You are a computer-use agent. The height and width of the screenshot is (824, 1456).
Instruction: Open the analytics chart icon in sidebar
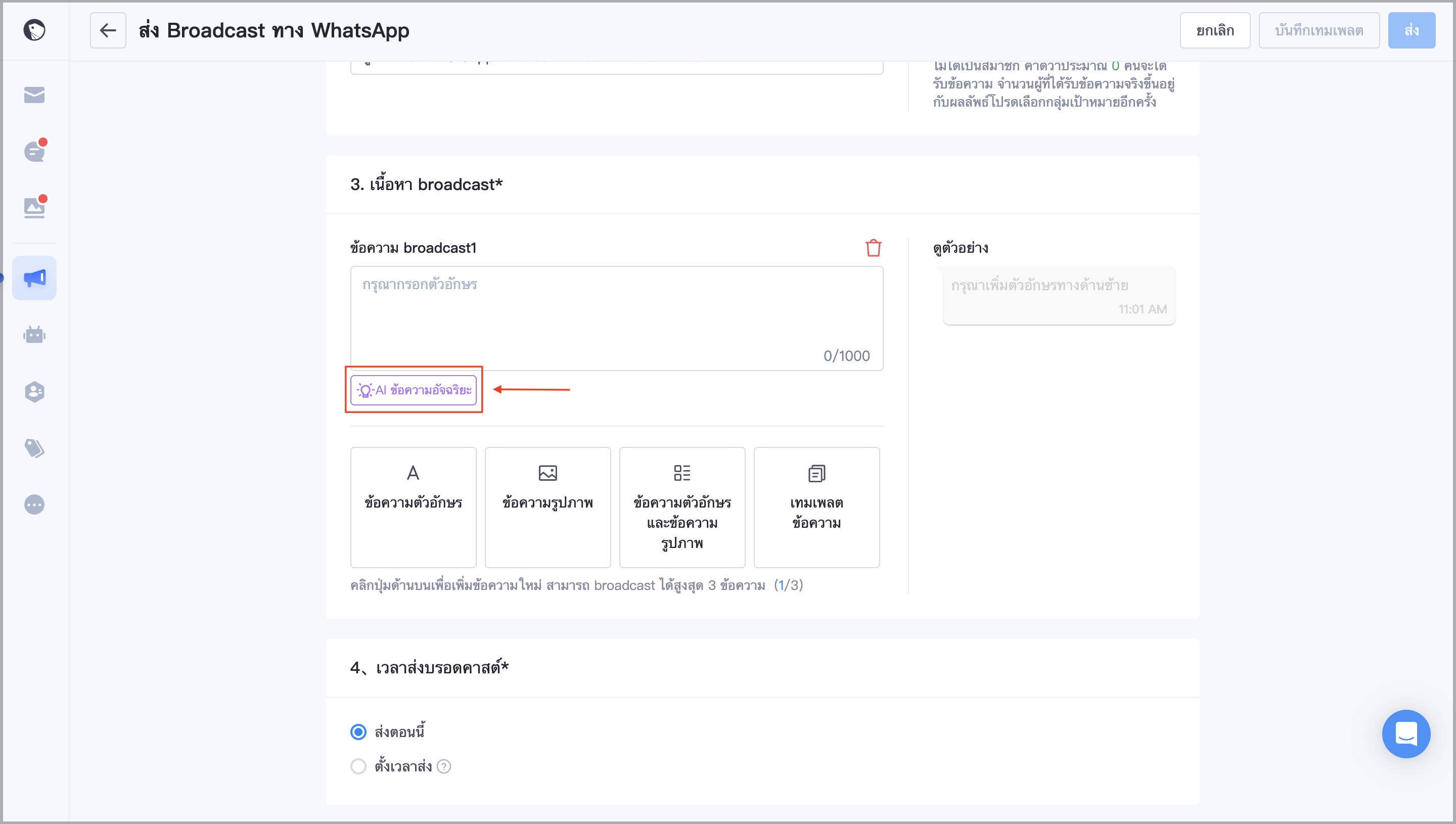(x=34, y=208)
